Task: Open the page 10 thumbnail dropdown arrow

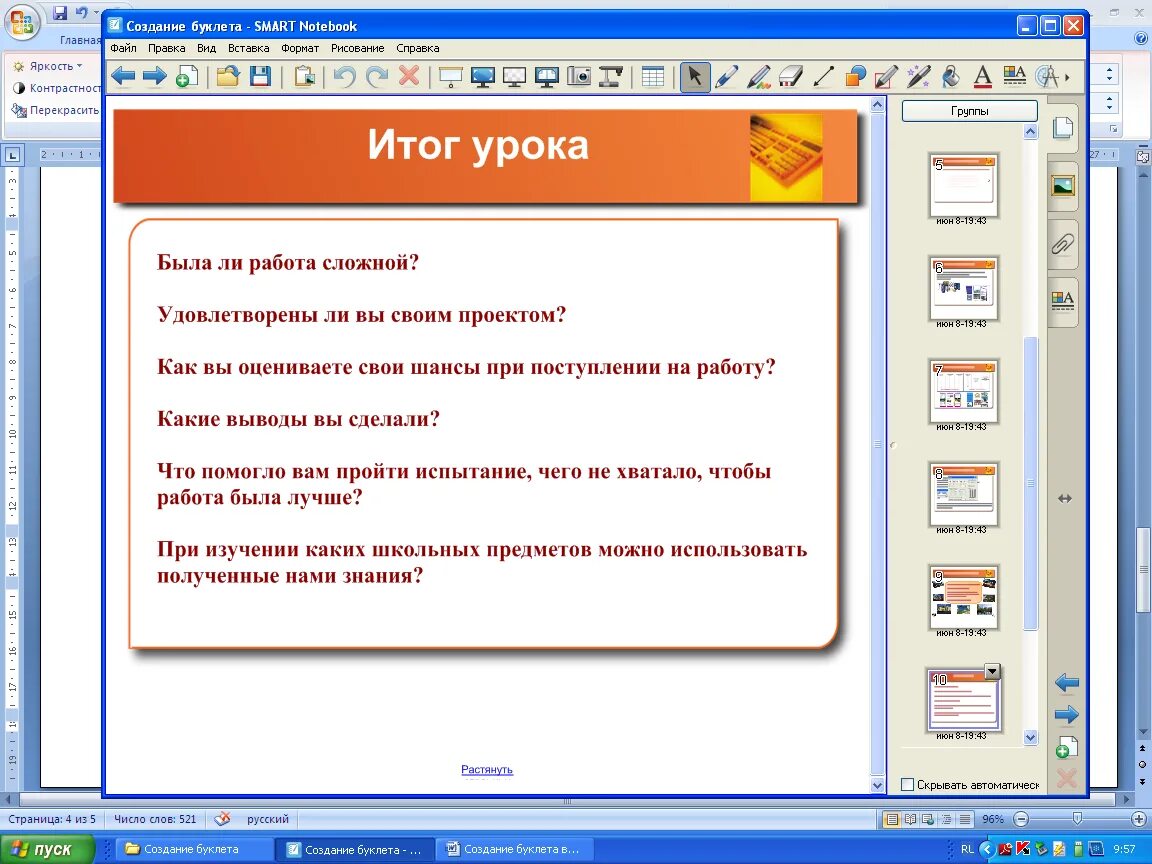Action: pyautogui.click(x=992, y=671)
